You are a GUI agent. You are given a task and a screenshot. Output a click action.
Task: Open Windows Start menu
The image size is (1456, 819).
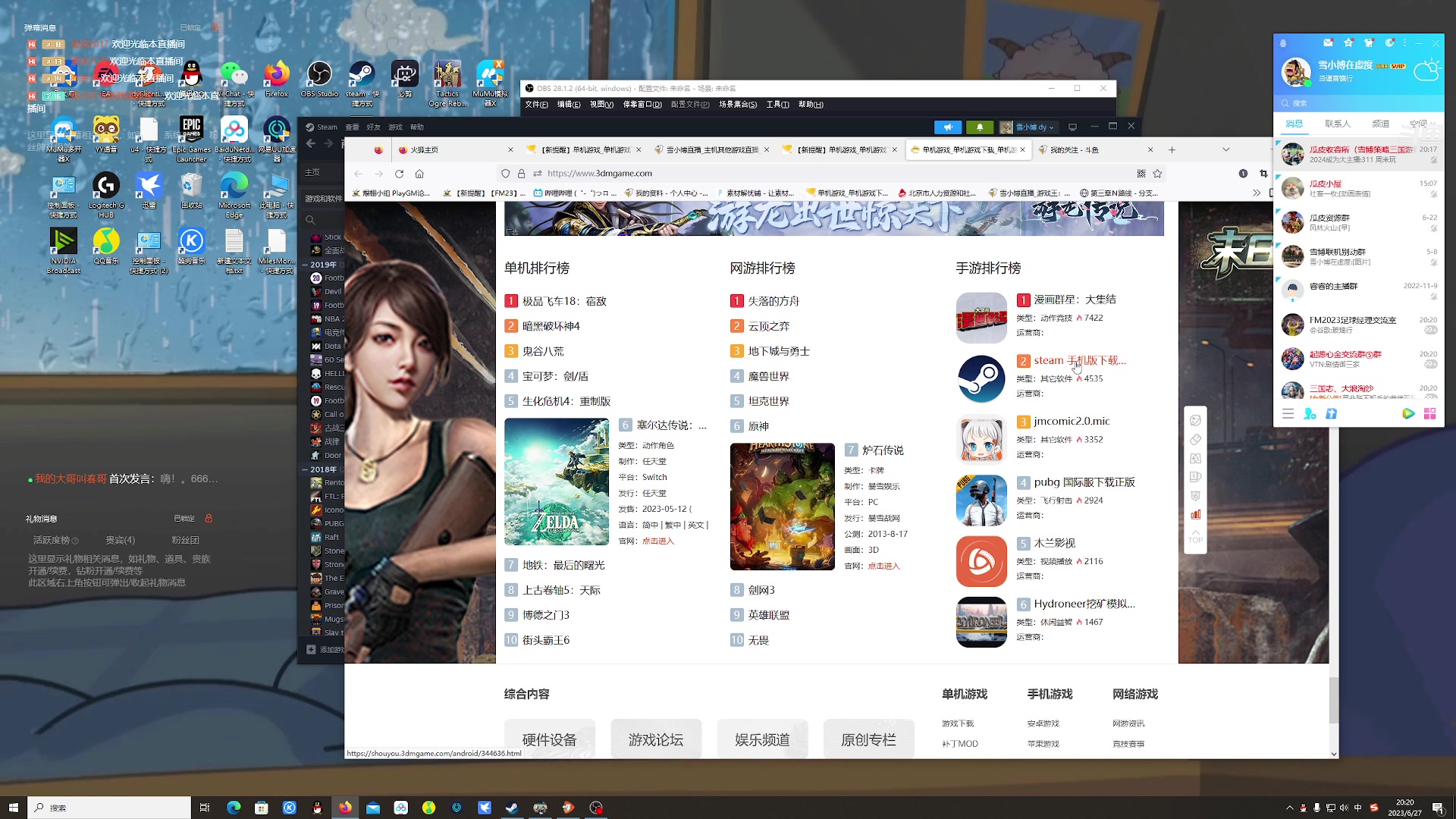[13, 808]
